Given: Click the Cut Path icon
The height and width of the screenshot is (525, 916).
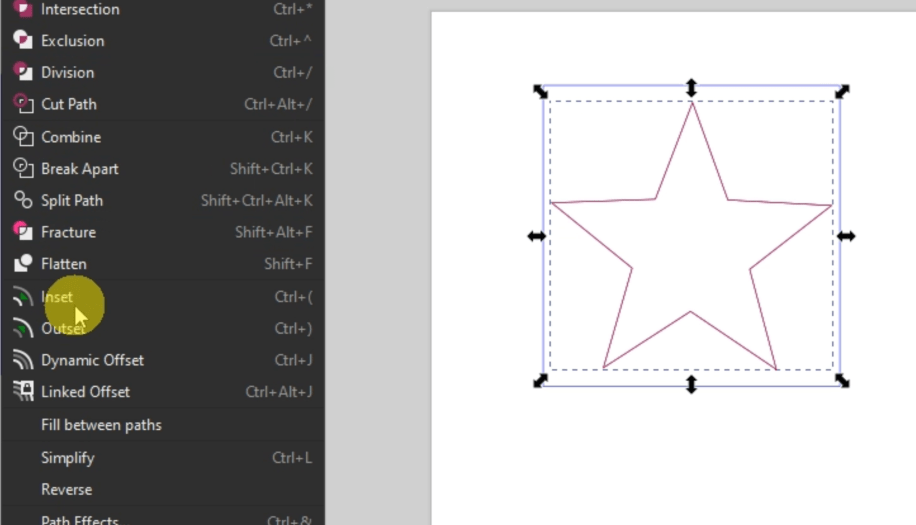Looking at the screenshot, I should (x=22, y=104).
